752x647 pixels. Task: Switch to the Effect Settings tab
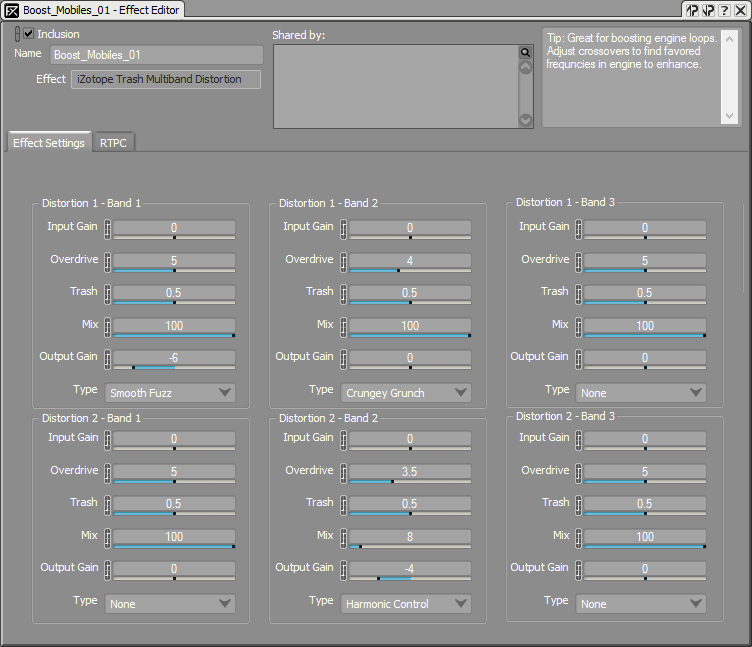coord(49,142)
